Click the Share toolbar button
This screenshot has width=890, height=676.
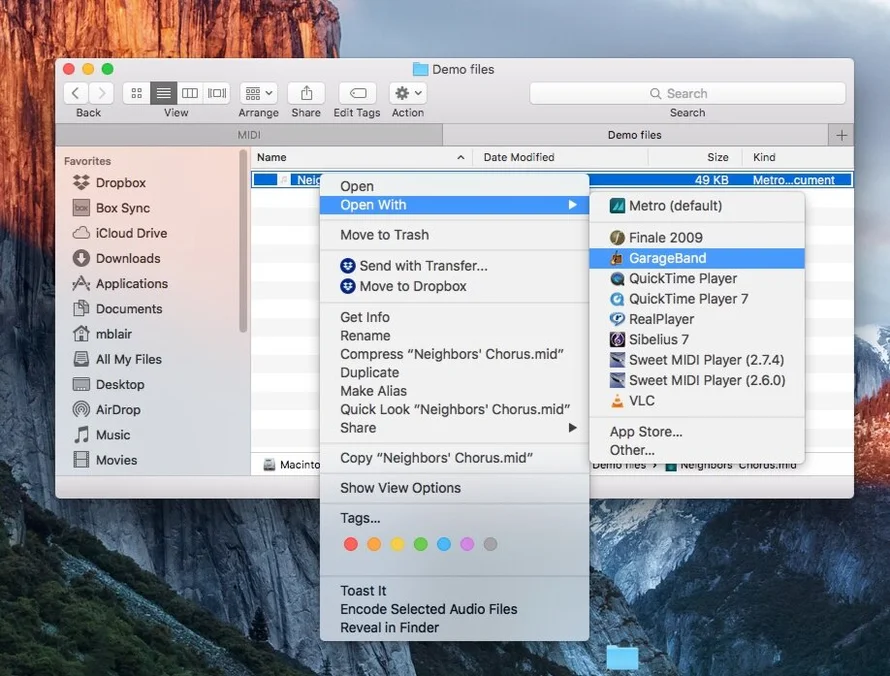pyautogui.click(x=306, y=93)
